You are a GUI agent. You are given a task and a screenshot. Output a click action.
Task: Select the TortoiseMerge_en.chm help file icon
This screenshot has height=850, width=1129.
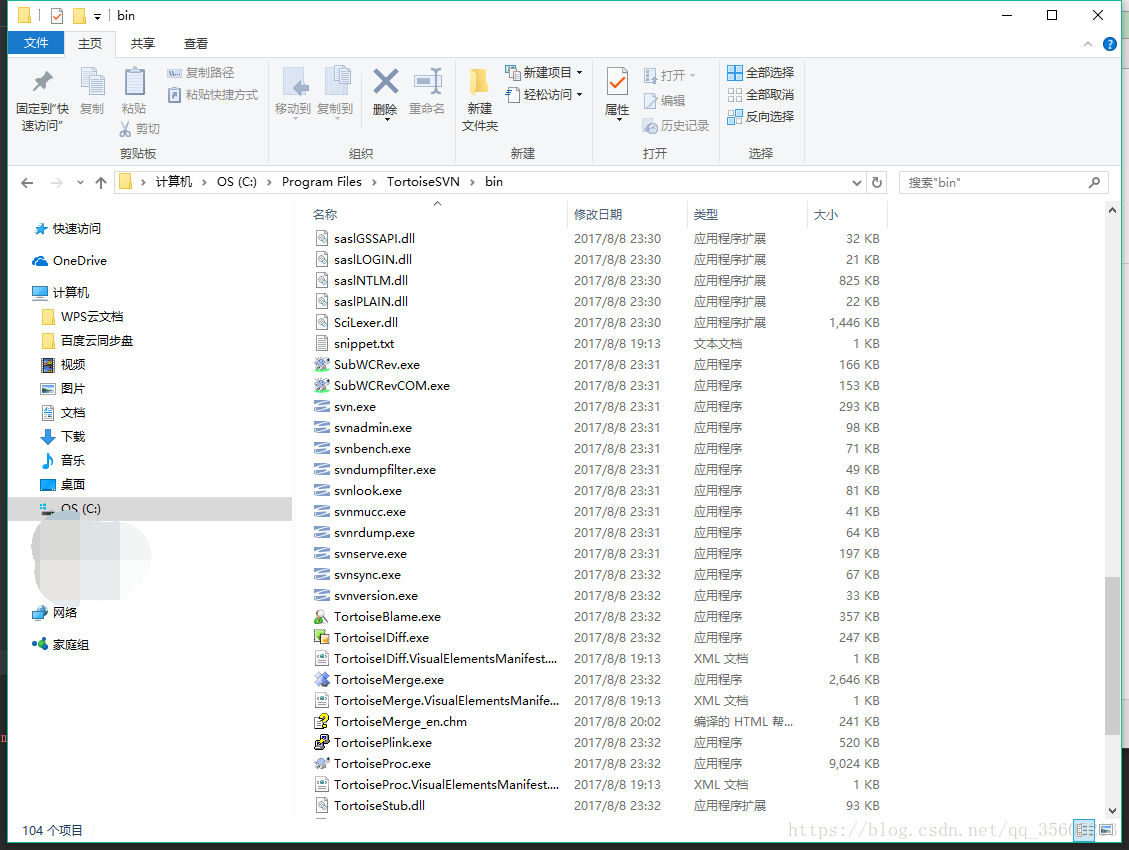(x=322, y=722)
